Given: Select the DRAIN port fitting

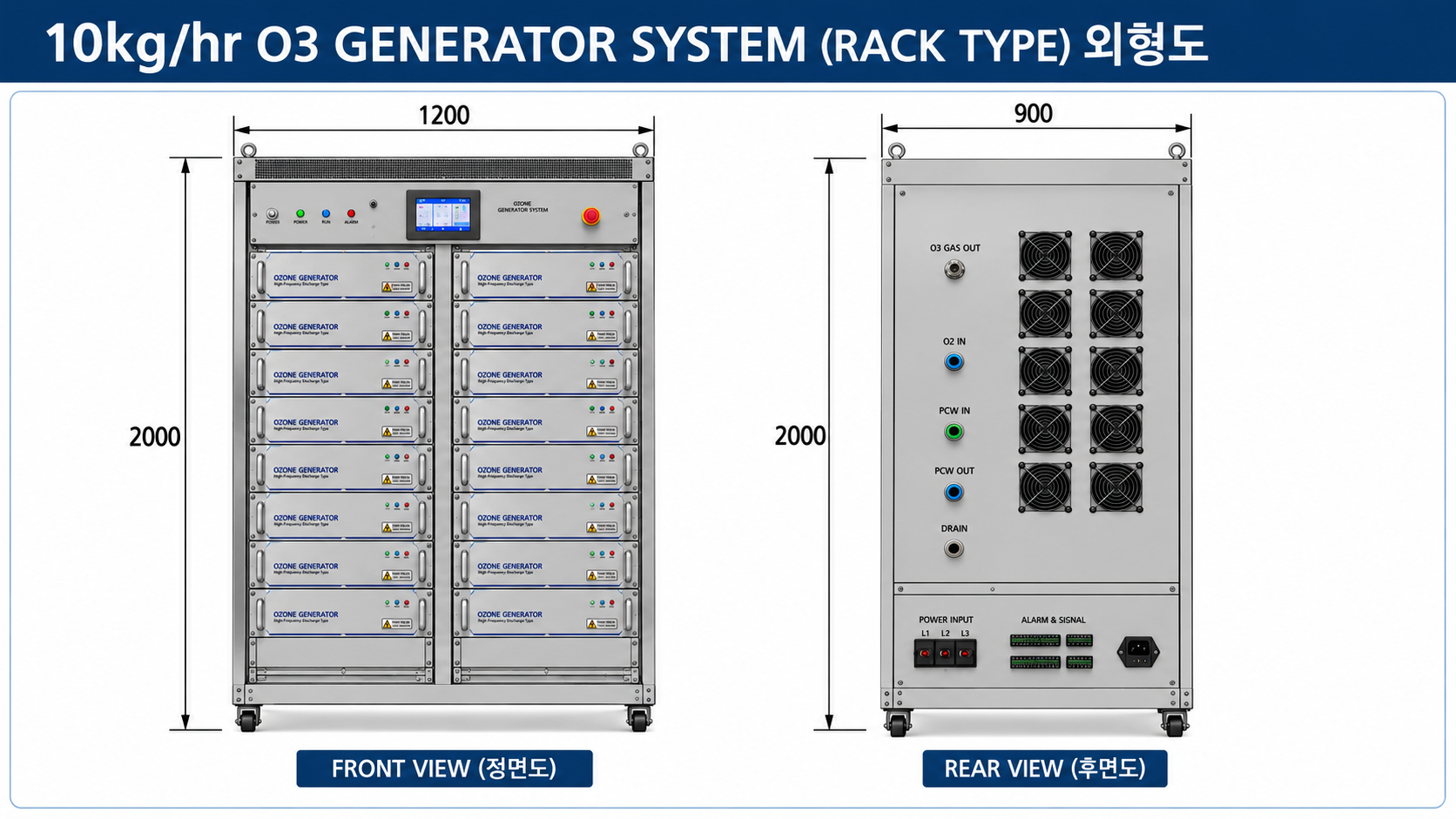Looking at the screenshot, I should click(x=954, y=549).
